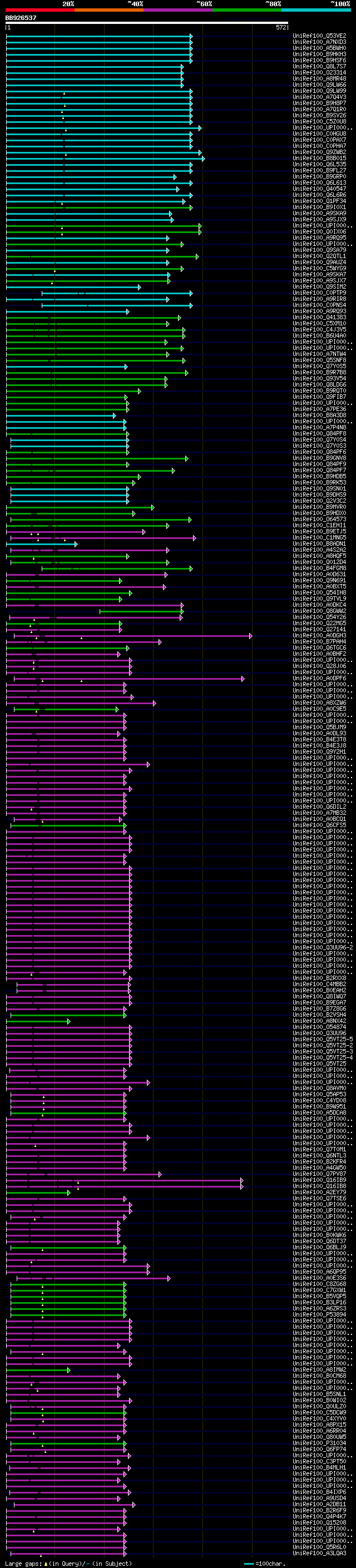
Task: Open hit UniRef100_A7PE36
Action: pyautogui.click(x=319, y=409)
